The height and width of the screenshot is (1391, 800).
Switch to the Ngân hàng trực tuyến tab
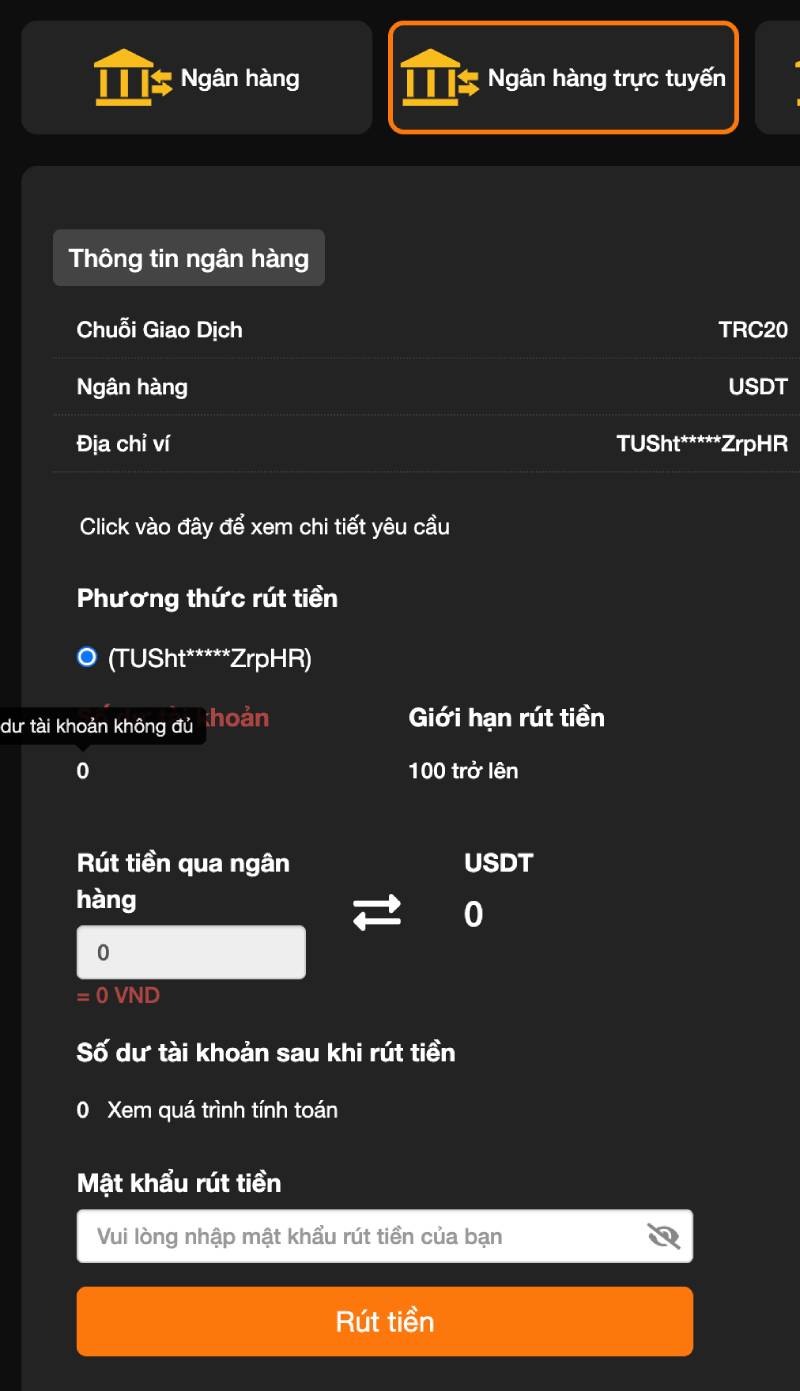click(562, 77)
